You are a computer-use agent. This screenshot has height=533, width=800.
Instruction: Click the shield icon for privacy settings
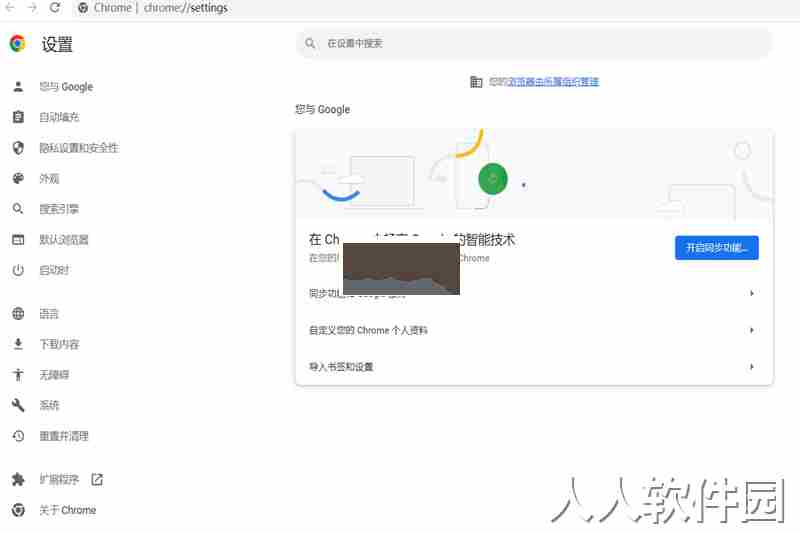pyautogui.click(x=18, y=148)
